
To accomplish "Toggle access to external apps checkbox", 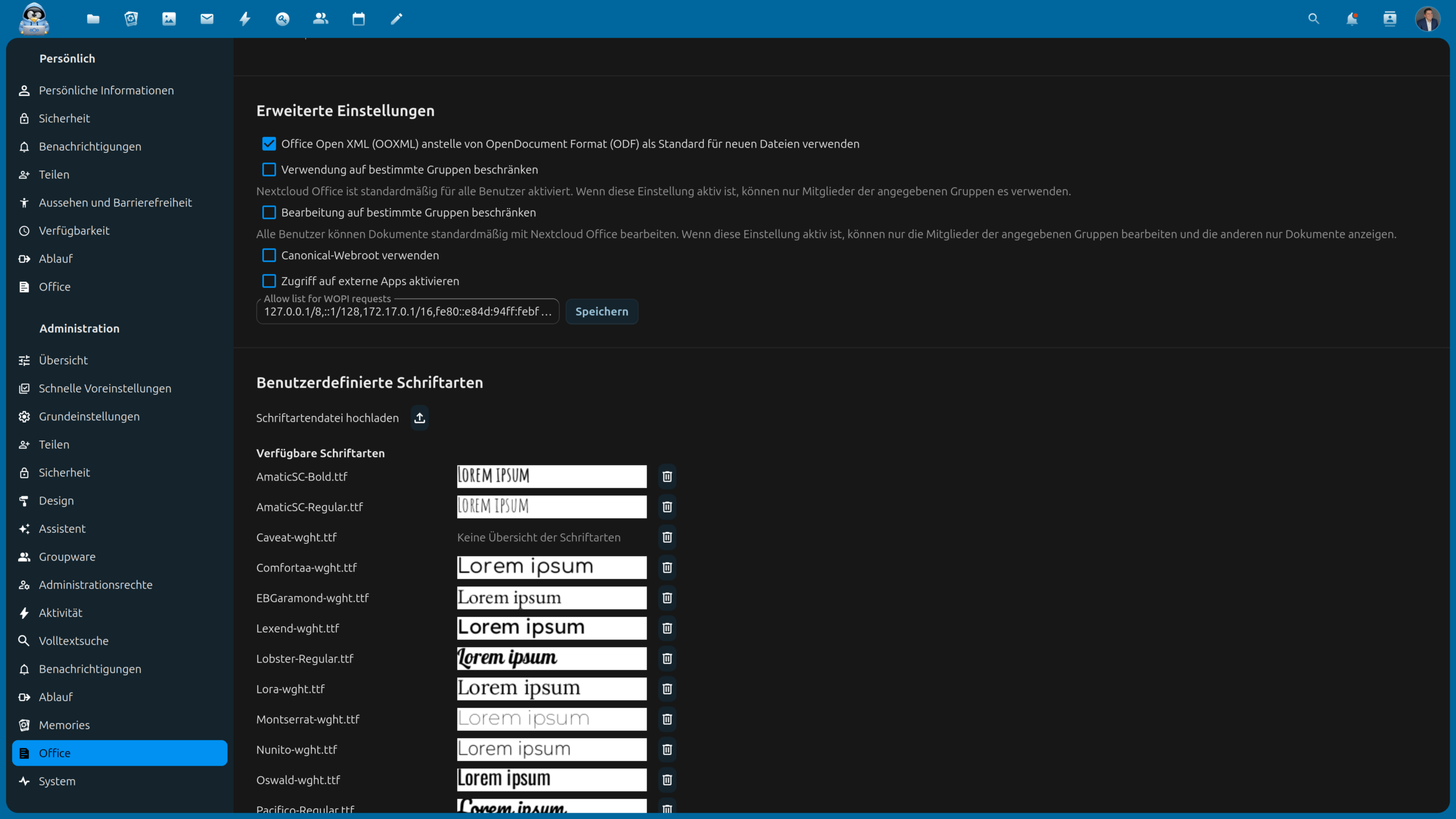I will coord(269,281).
